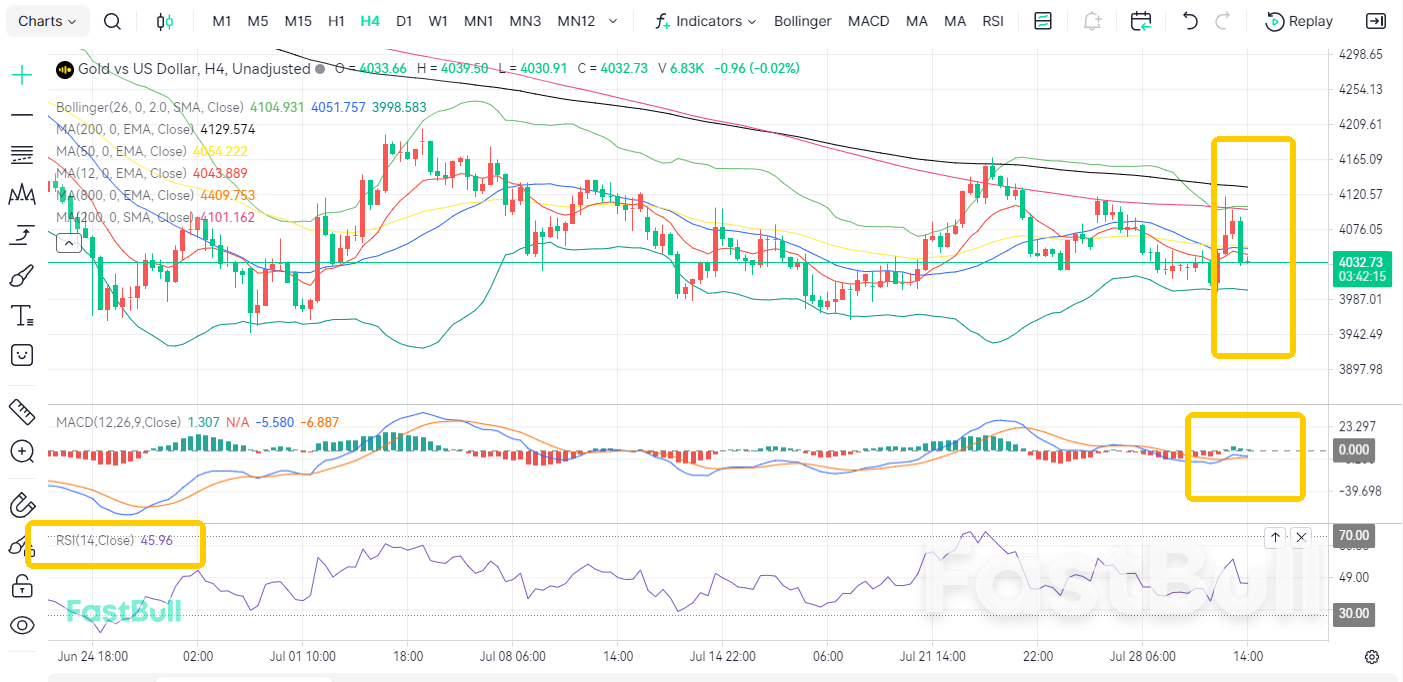Open chart settings gear at bottom right
This screenshot has height=682, width=1403.
[x=1372, y=657]
